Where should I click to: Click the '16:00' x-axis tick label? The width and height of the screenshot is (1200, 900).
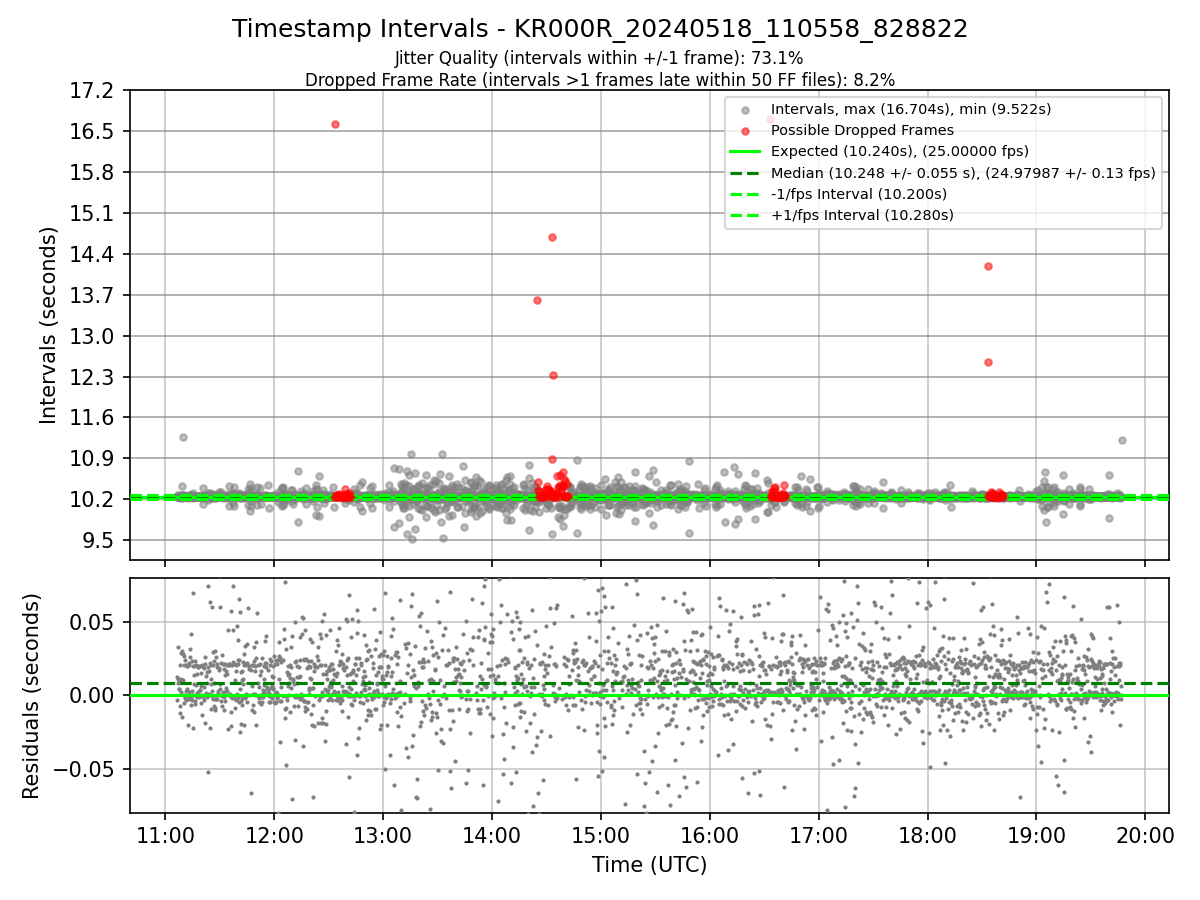click(x=709, y=837)
